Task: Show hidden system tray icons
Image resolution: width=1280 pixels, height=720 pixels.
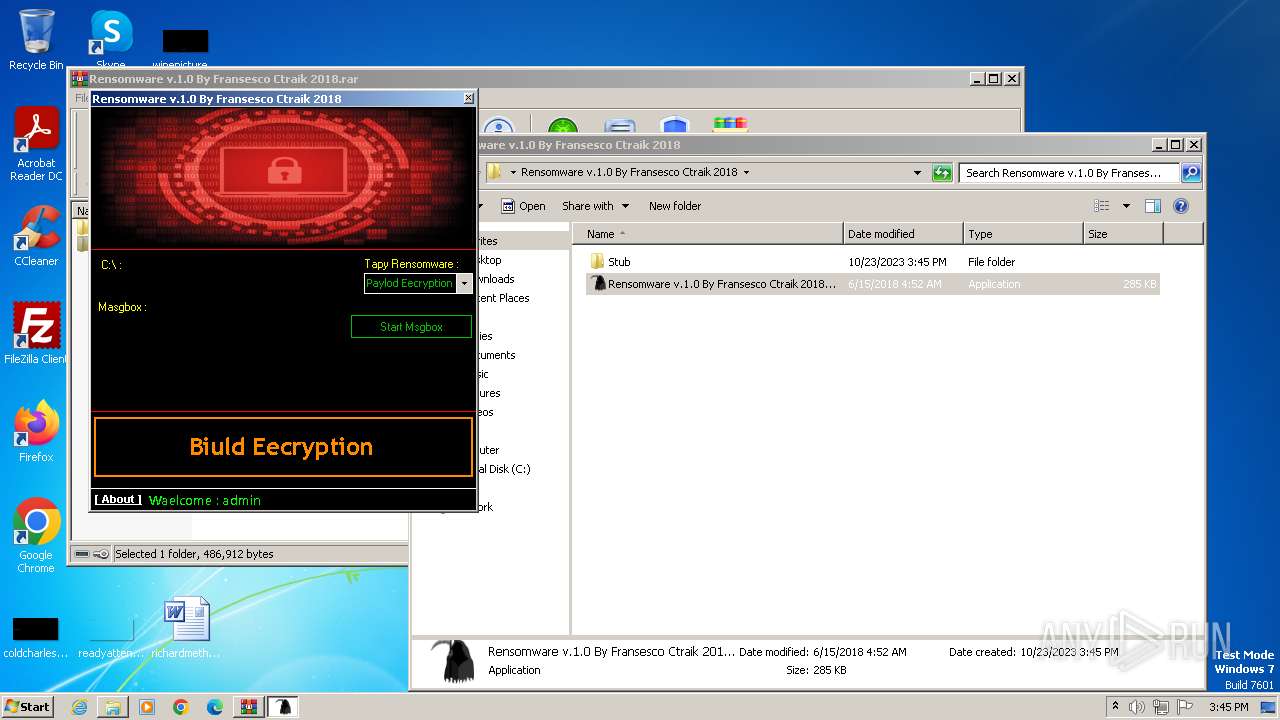Action: (1115, 707)
